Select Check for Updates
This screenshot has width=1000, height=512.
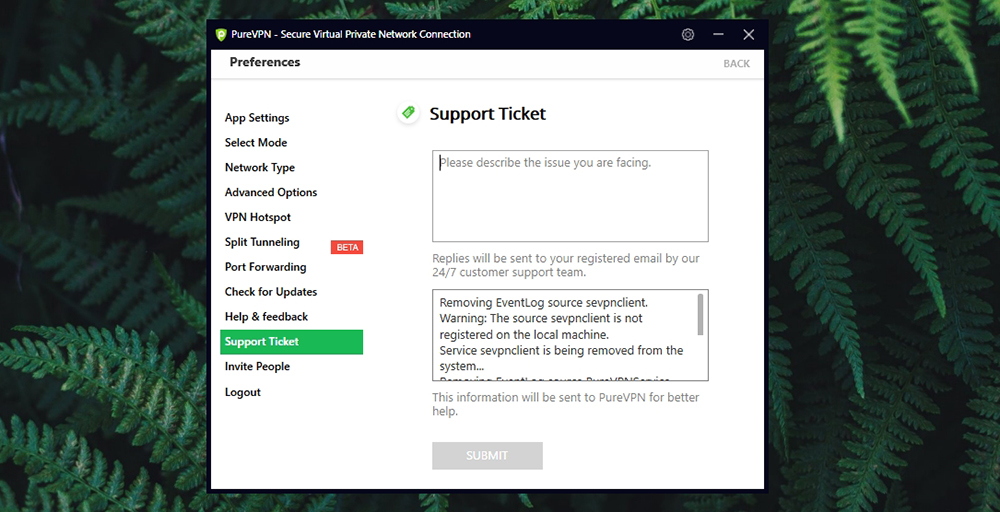coord(271,292)
